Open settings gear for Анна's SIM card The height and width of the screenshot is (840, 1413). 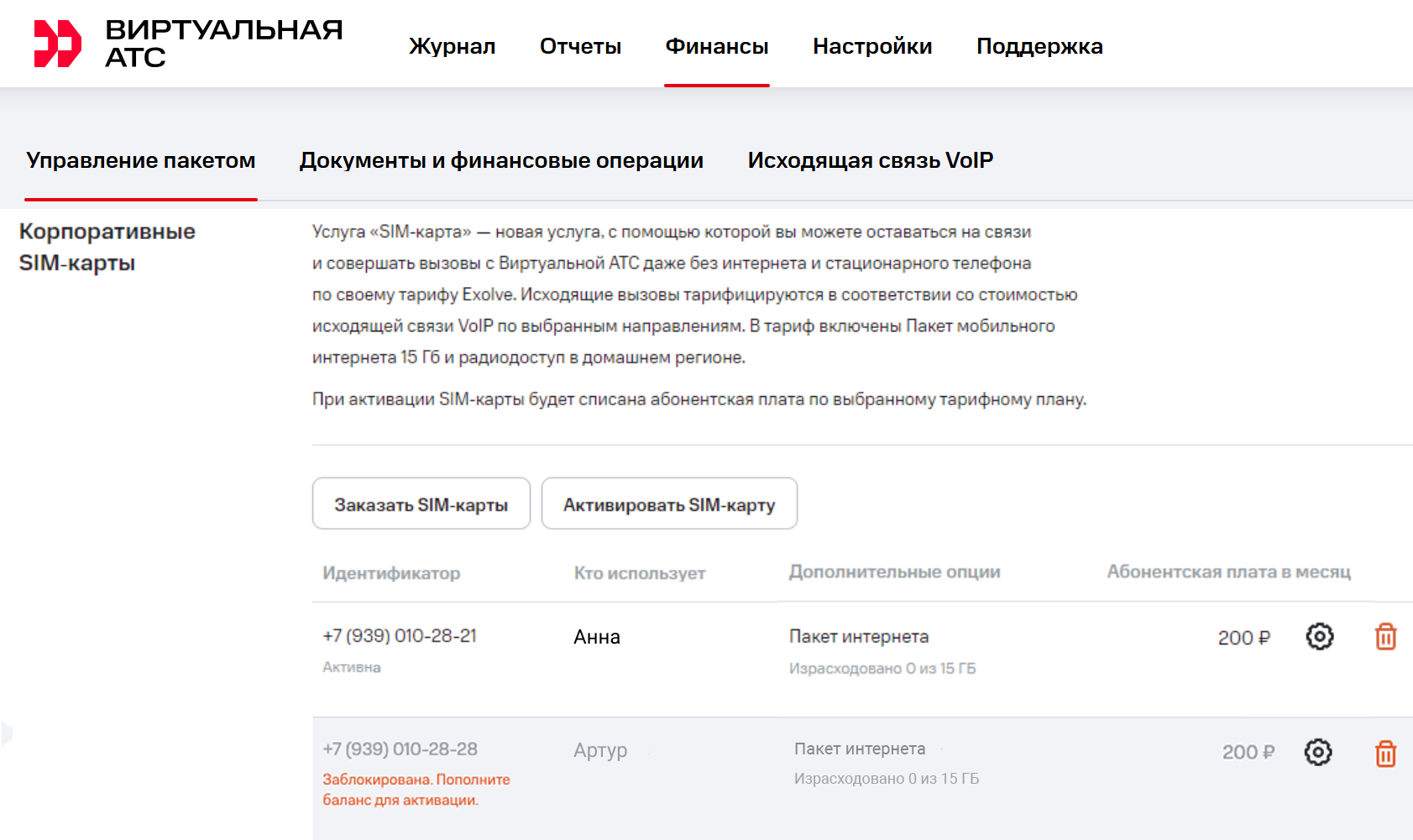[1319, 637]
